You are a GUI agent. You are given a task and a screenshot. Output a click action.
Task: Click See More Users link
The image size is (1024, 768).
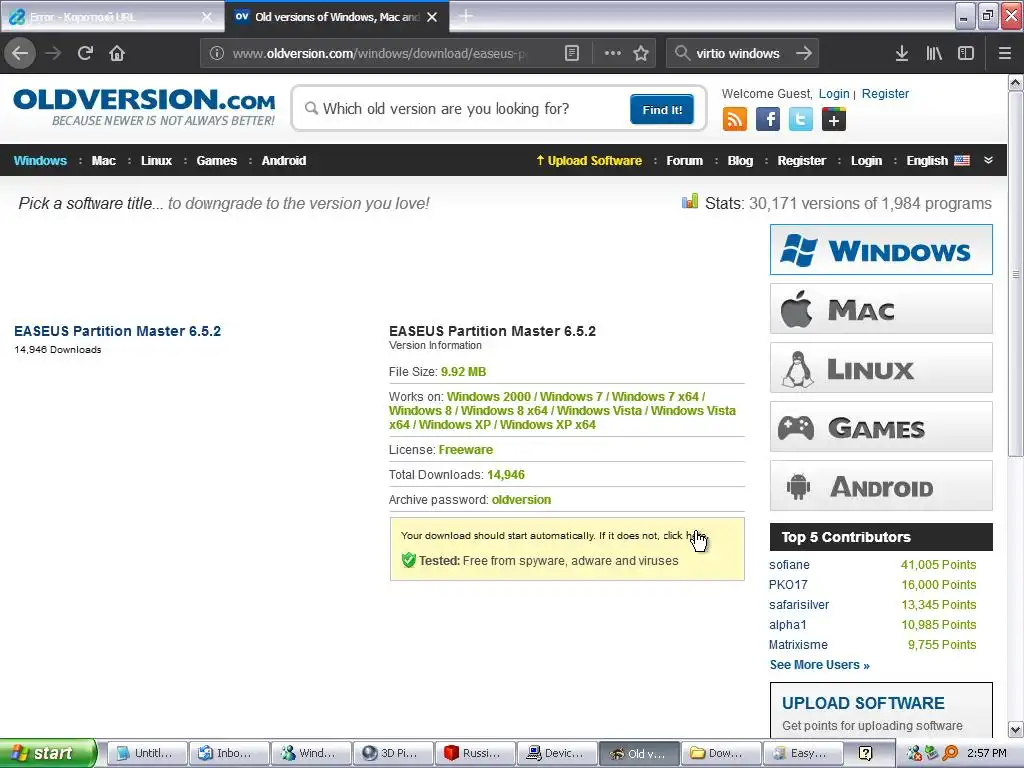(x=819, y=665)
